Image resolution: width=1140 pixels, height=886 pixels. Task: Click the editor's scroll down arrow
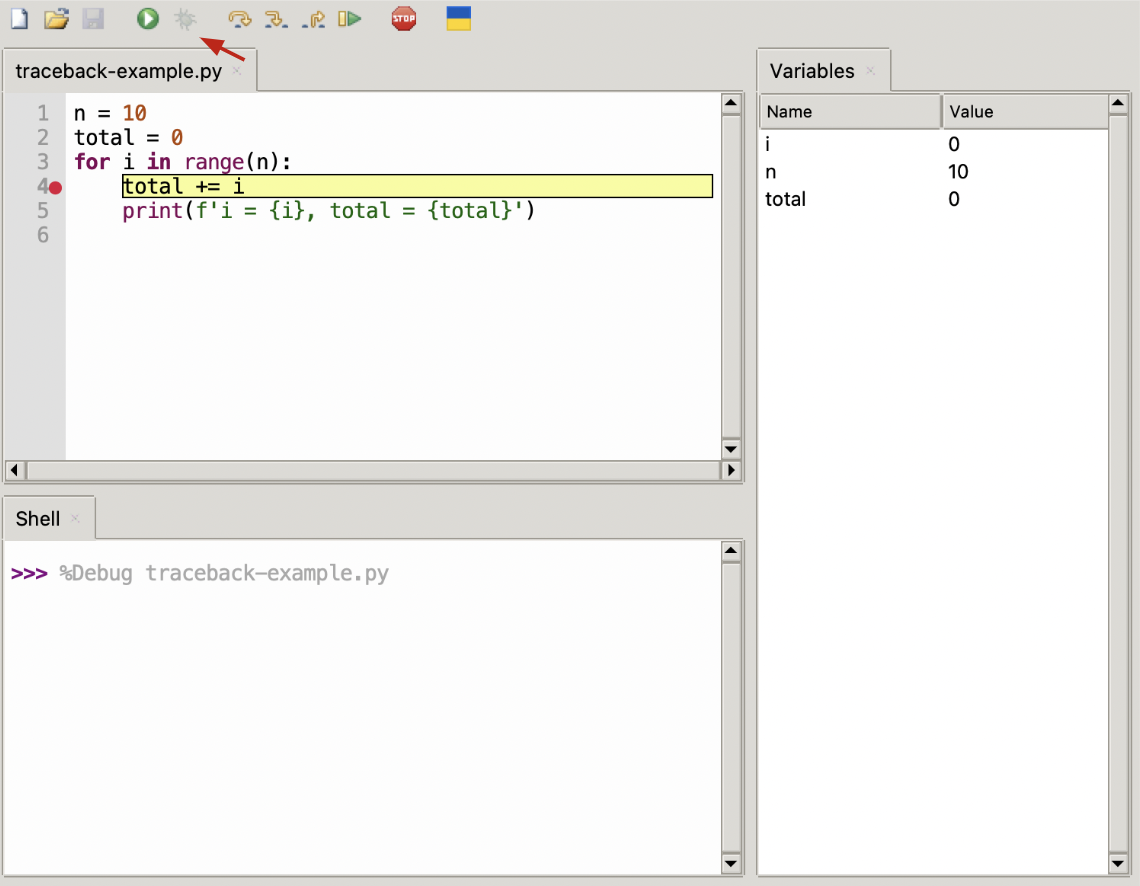pyautogui.click(x=730, y=448)
